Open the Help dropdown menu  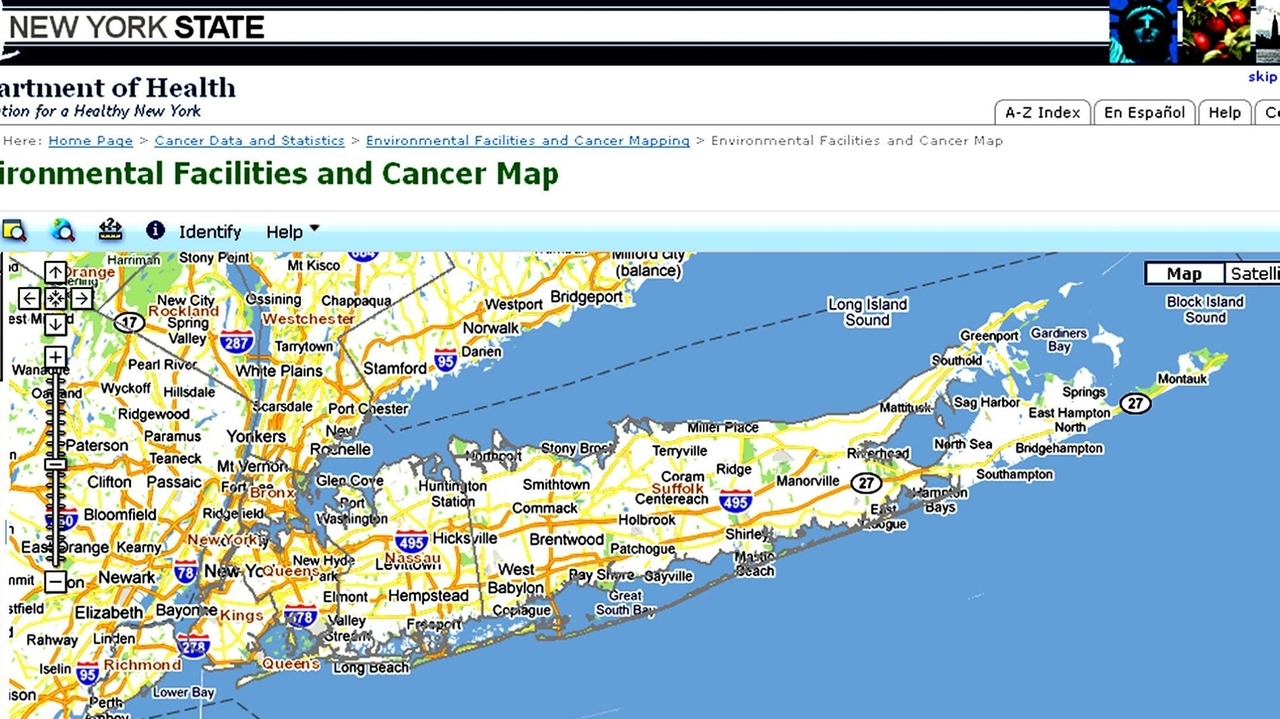tap(293, 231)
